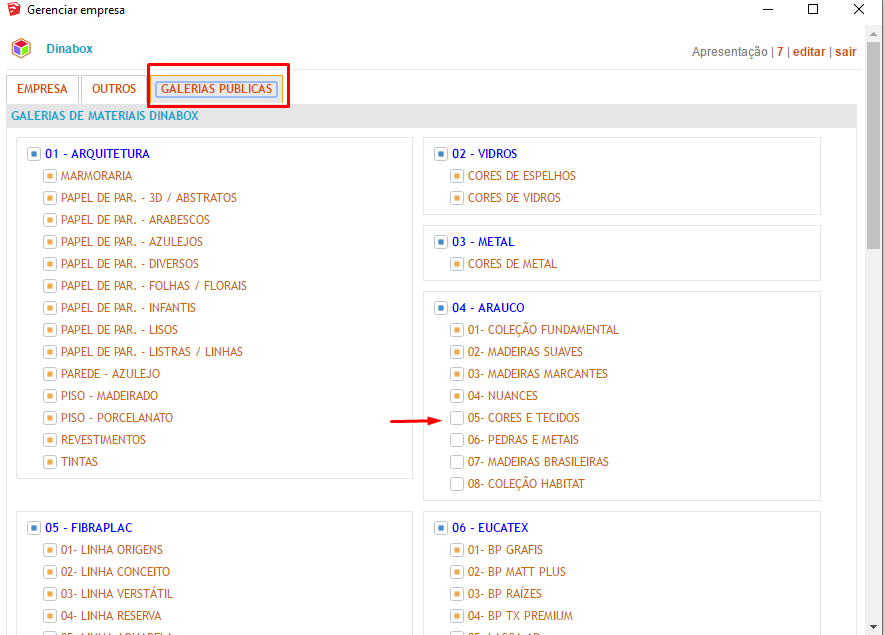
Task: Click the vertical scrollbar thumb
Action: (x=874, y=145)
